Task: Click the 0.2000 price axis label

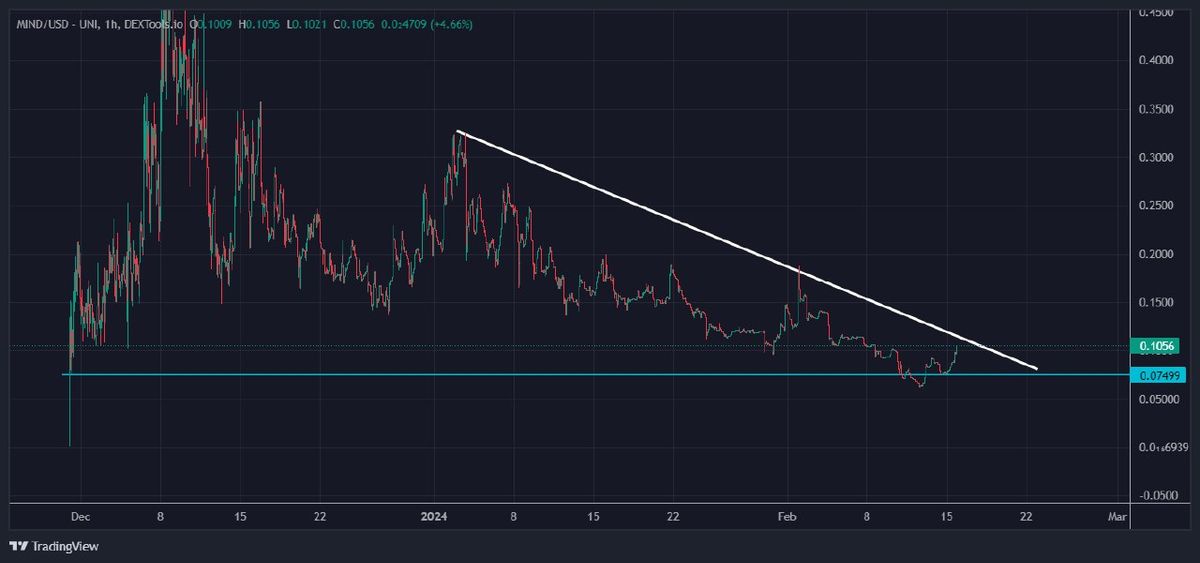Action: pyautogui.click(x=1159, y=255)
